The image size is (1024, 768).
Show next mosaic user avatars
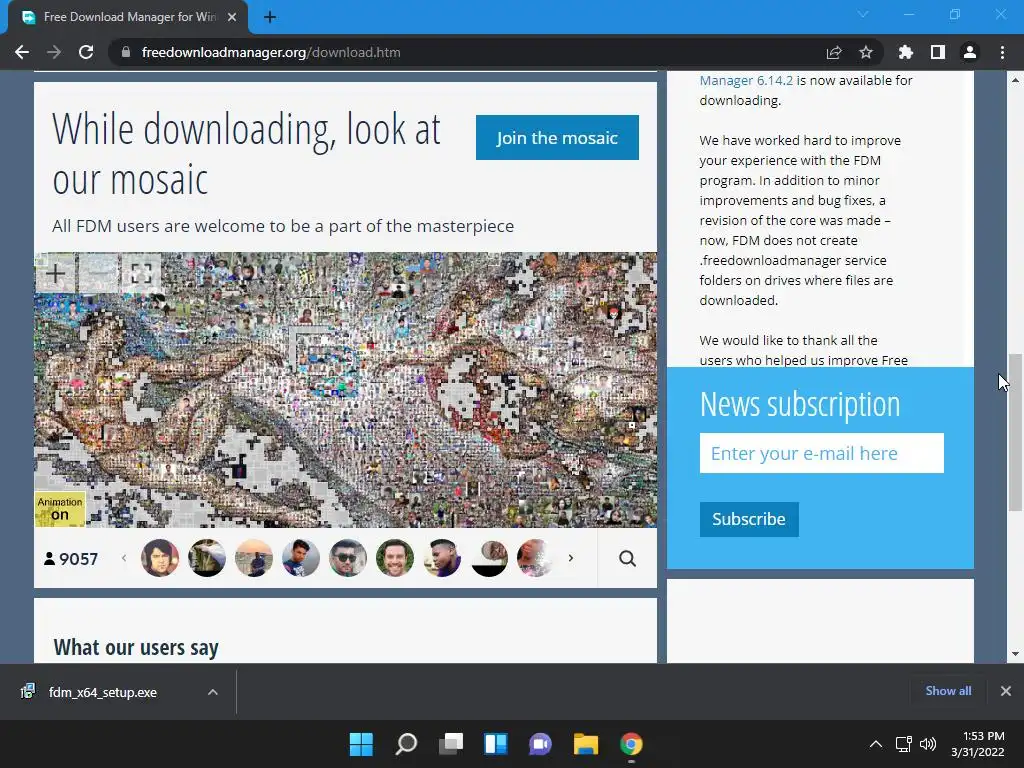571,558
